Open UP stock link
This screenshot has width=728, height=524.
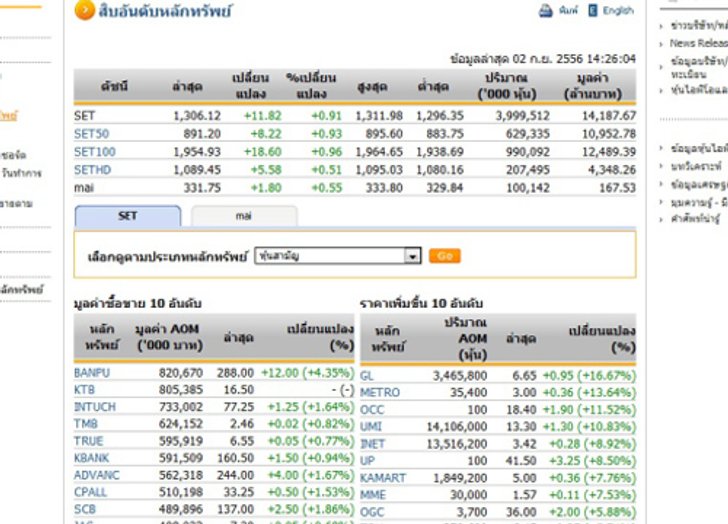tap(367, 461)
